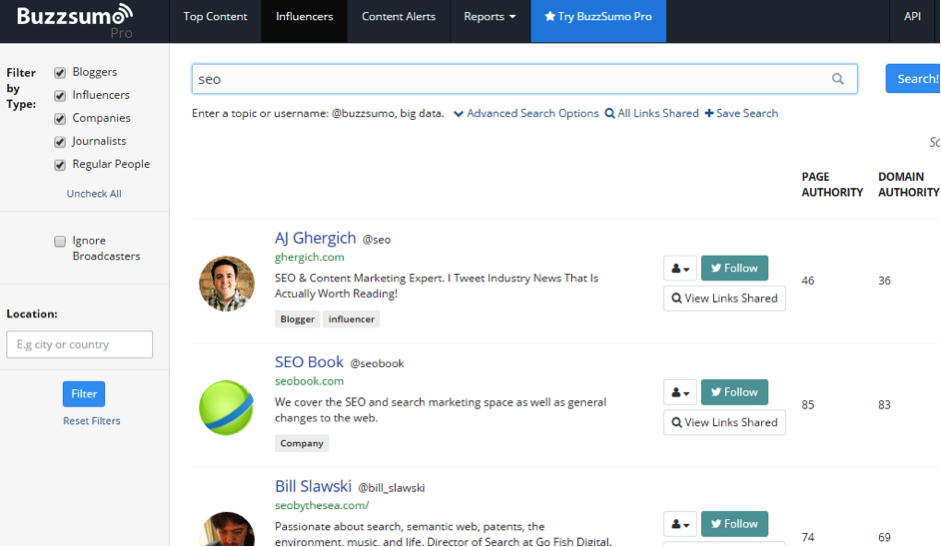Enable the Ignore Broadcasters checkbox
Viewport: 941px width, 547px height.
point(60,241)
